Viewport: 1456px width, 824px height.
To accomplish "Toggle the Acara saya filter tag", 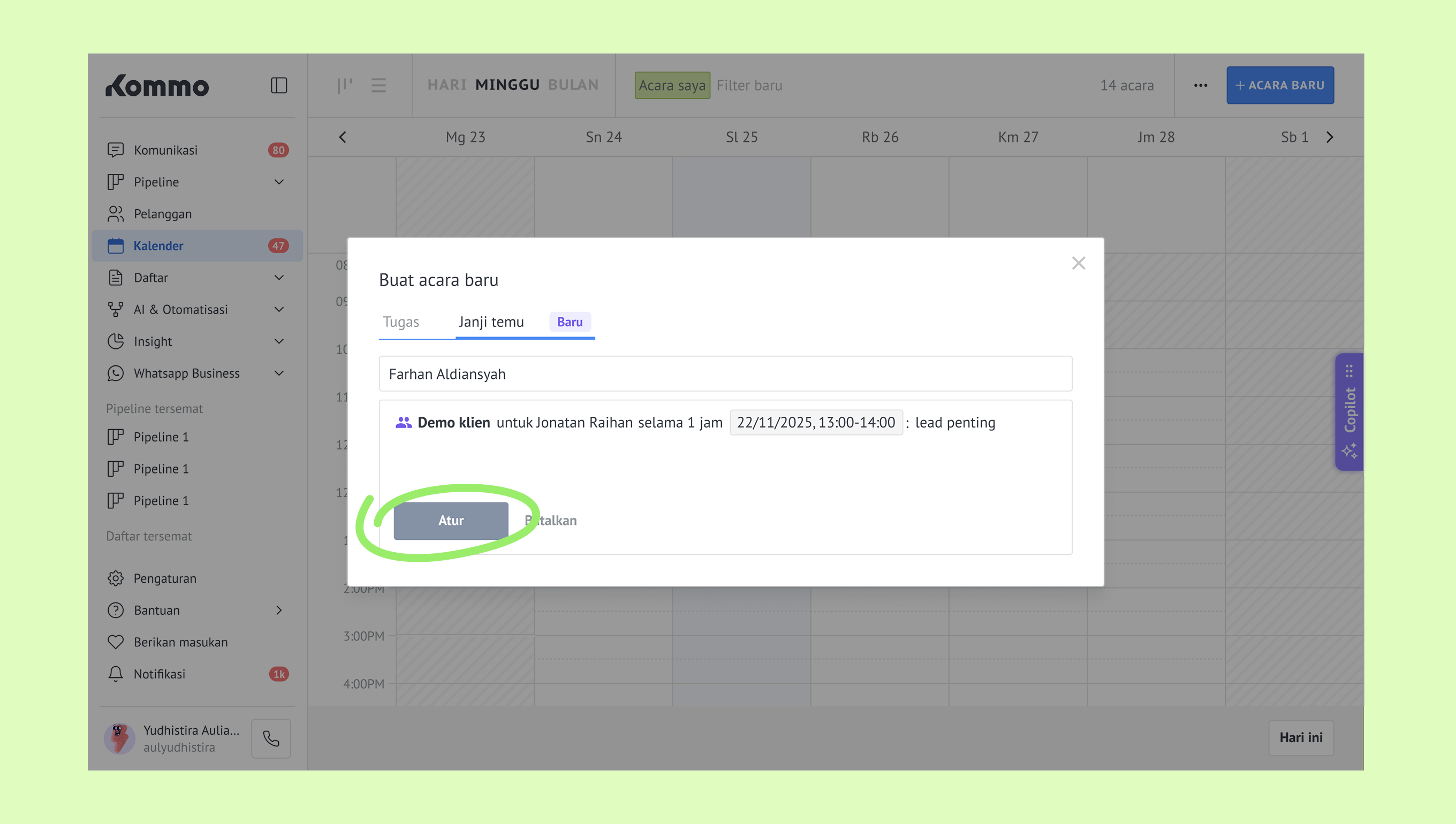I will [672, 86].
